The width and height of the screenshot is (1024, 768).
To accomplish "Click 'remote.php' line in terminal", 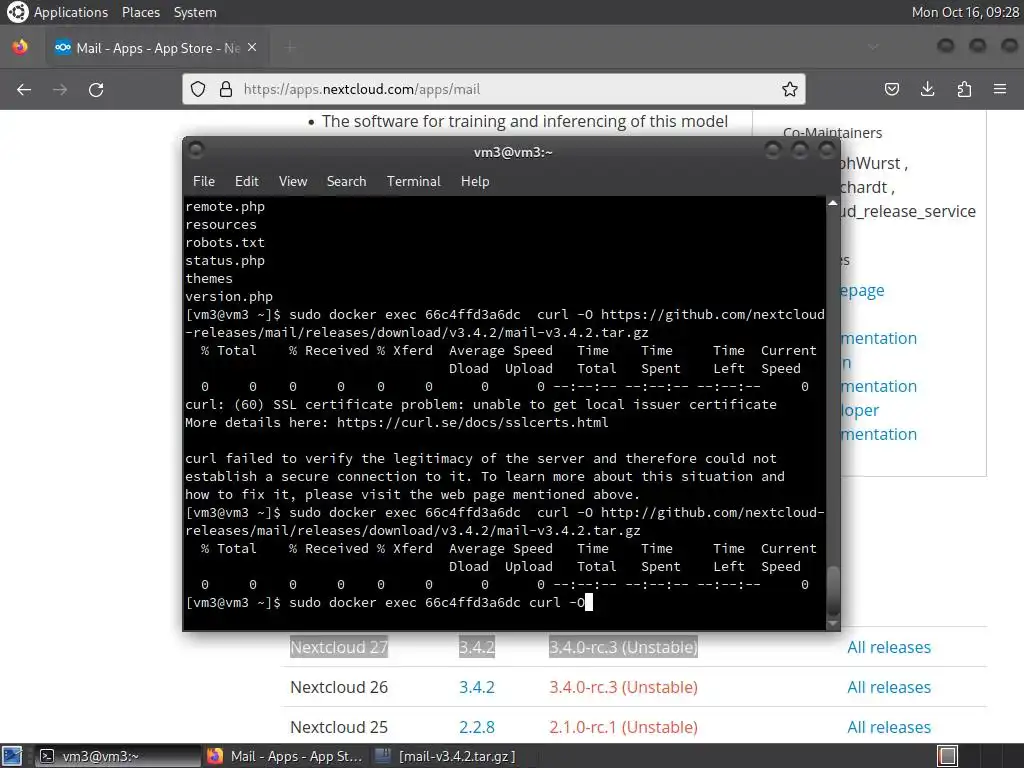I will click(225, 206).
